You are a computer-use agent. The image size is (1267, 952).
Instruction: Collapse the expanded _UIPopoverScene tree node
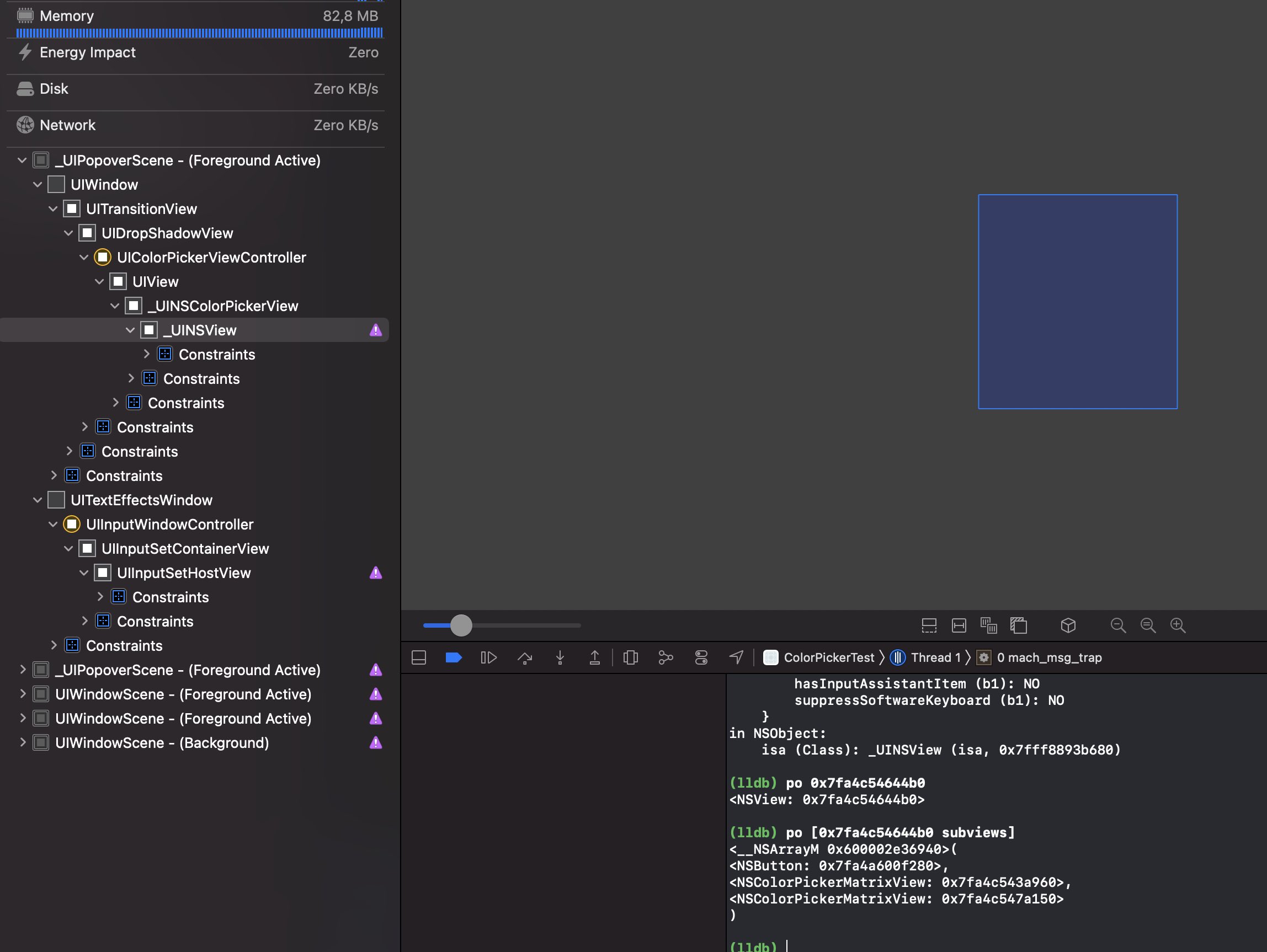22,161
